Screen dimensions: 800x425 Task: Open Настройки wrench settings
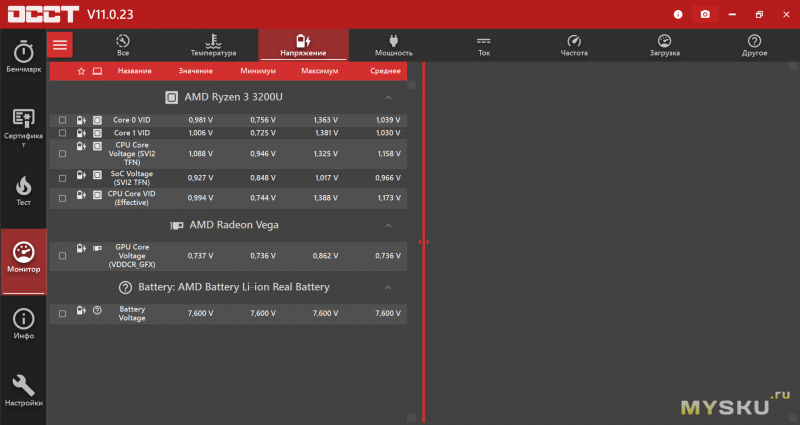point(23,390)
